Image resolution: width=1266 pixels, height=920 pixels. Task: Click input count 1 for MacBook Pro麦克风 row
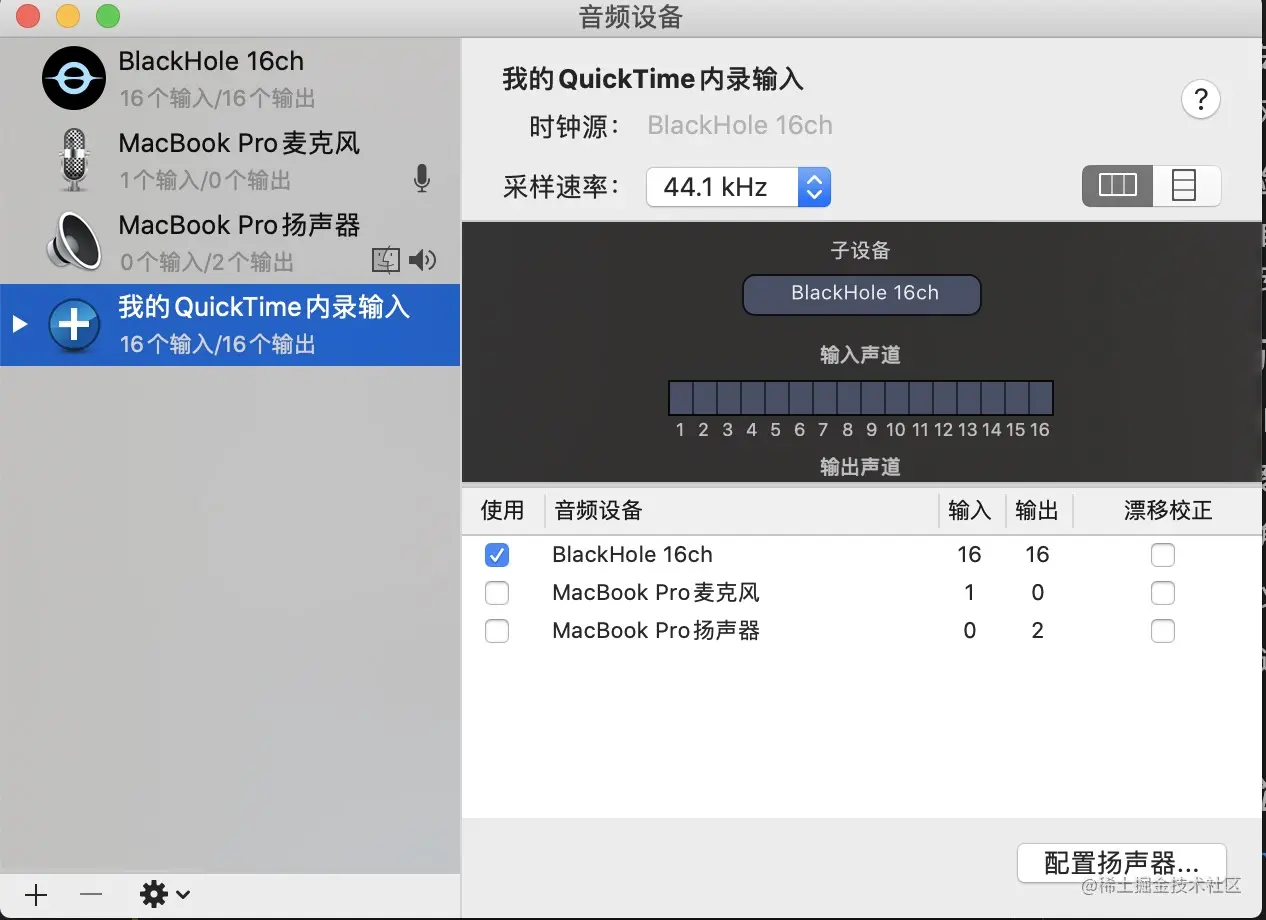[969, 593]
